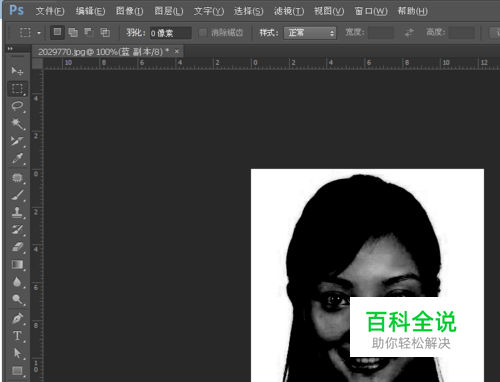Click the 宽度 width input field
The width and height of the screenshot is (500, 382).
click(x=381, y=33)
